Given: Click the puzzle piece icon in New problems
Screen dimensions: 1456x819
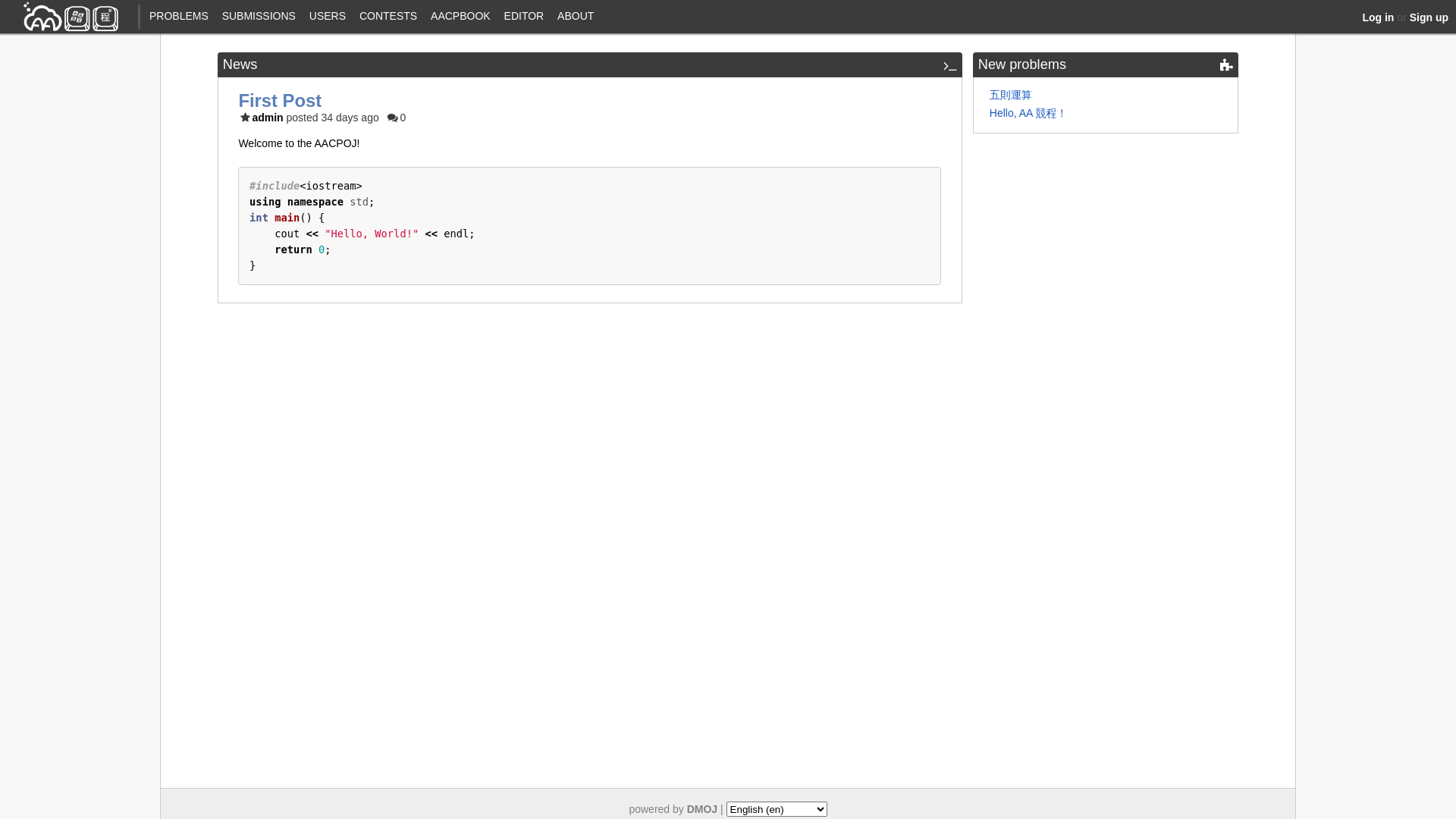Looking at the screenshot, I should (1226, 65).
